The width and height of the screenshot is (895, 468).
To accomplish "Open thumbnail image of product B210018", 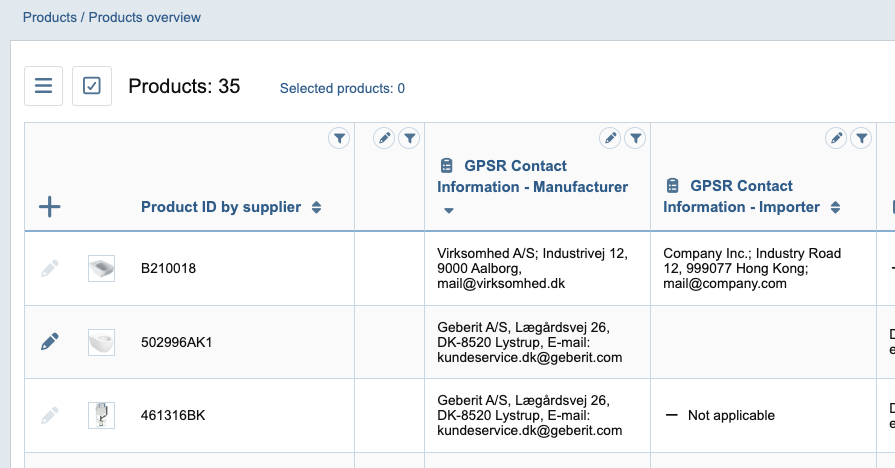I will click(x=102, y=268).
